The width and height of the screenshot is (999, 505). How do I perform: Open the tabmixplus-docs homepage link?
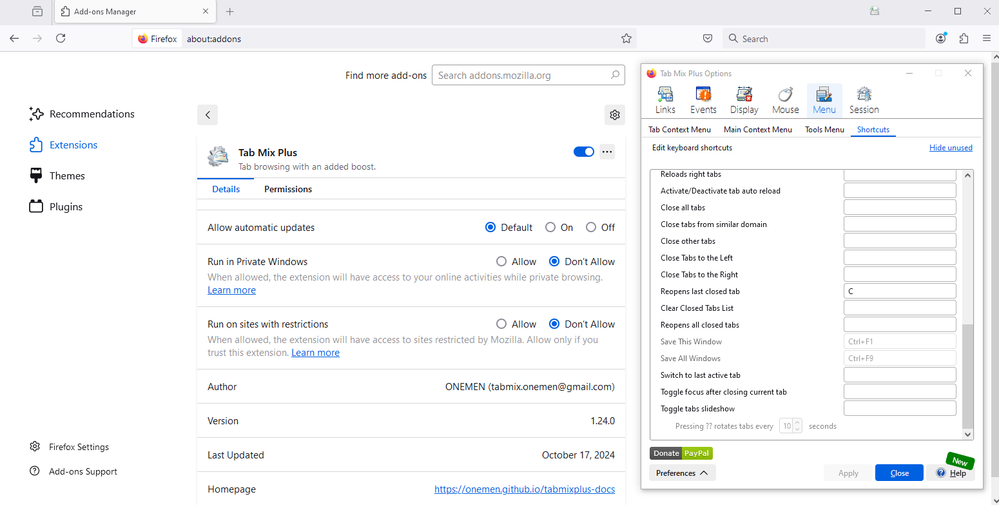(x=524, y=490)
